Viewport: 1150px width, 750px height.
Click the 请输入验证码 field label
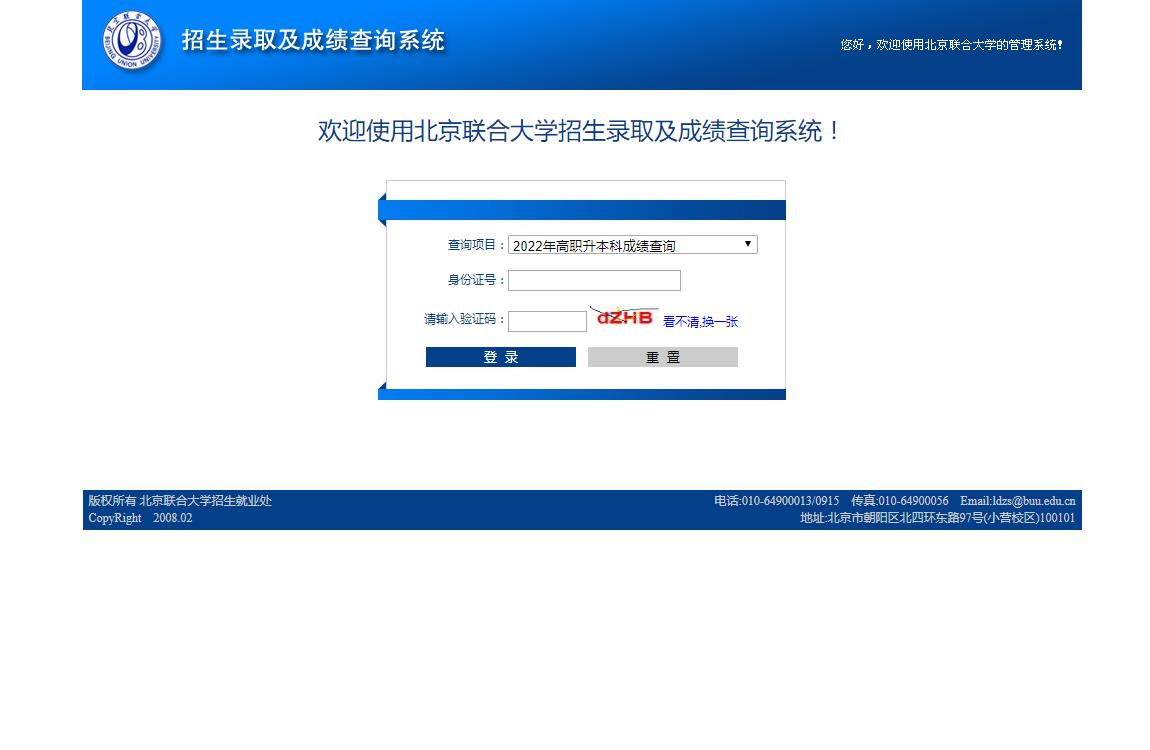(464, 319)
